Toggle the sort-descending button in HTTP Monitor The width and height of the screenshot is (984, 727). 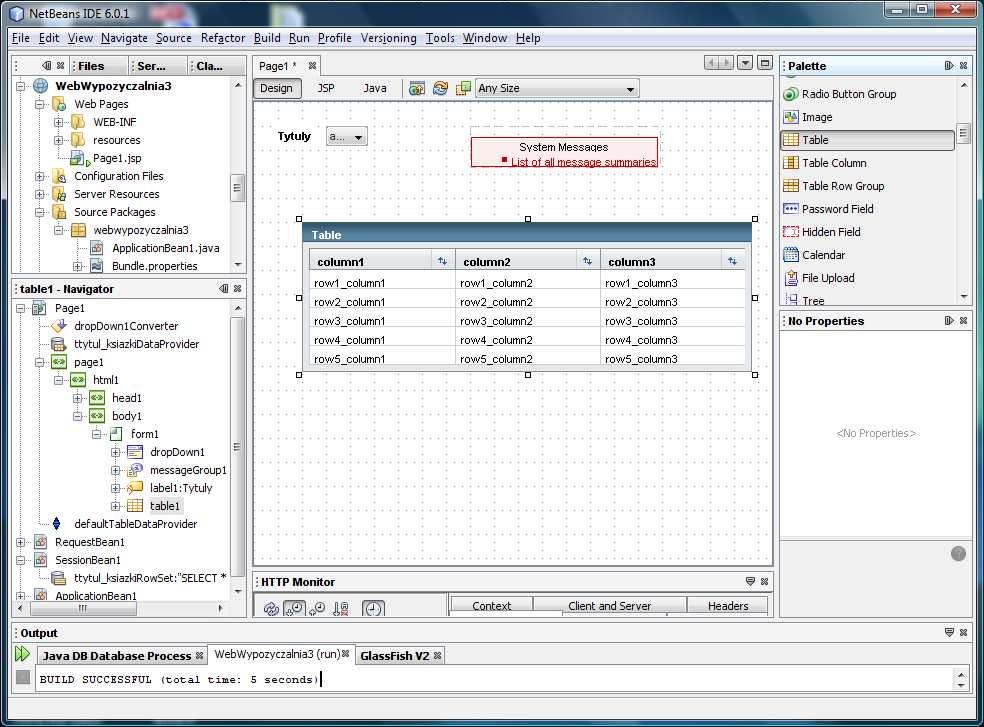(294, 608)
